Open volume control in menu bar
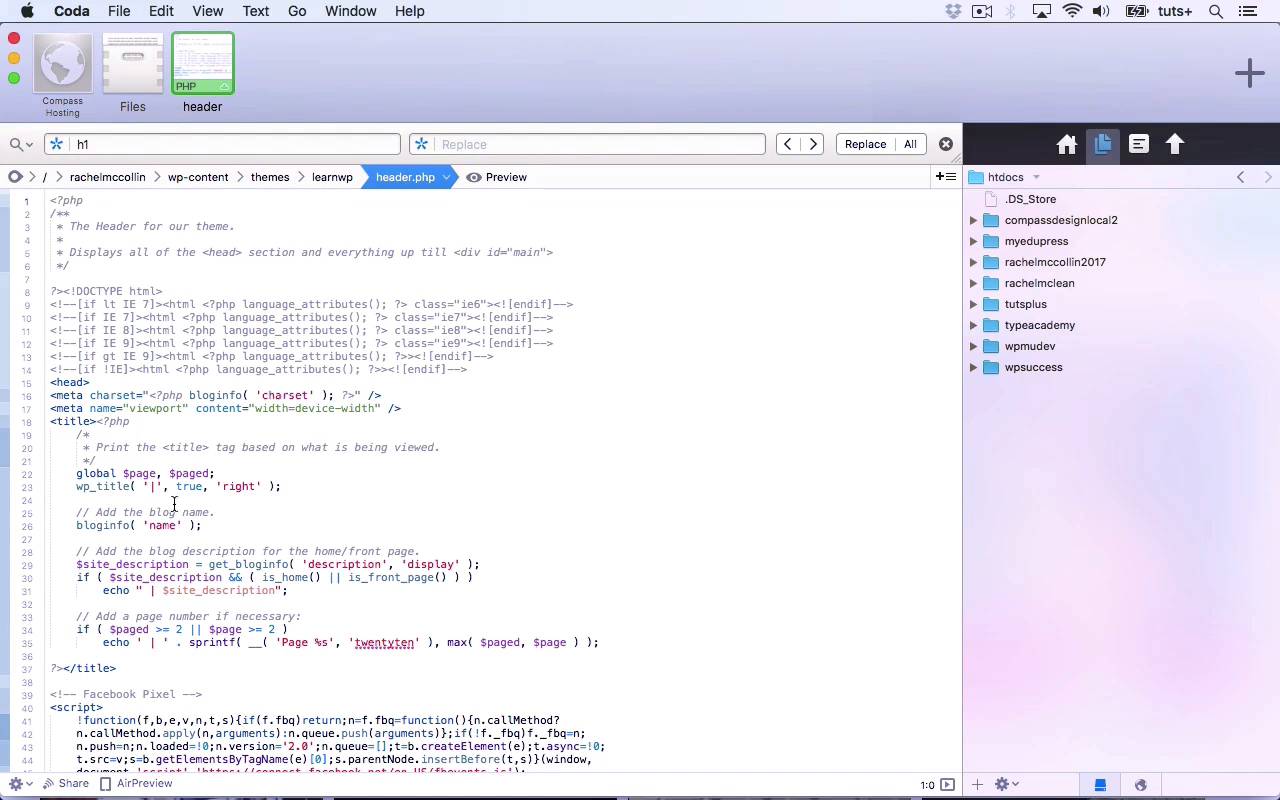 pyautogui.click(x=1101, y=11)
